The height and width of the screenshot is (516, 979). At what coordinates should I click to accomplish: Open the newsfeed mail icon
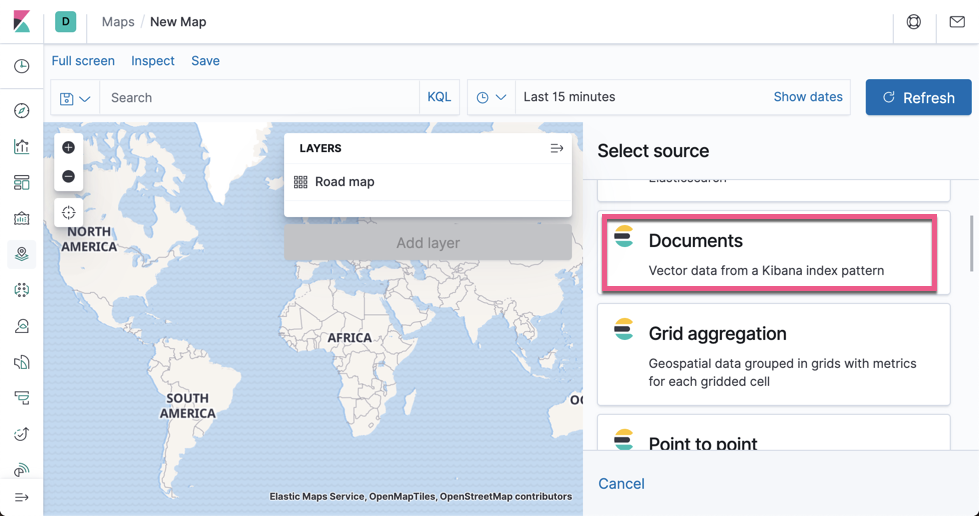coord(957,22)
